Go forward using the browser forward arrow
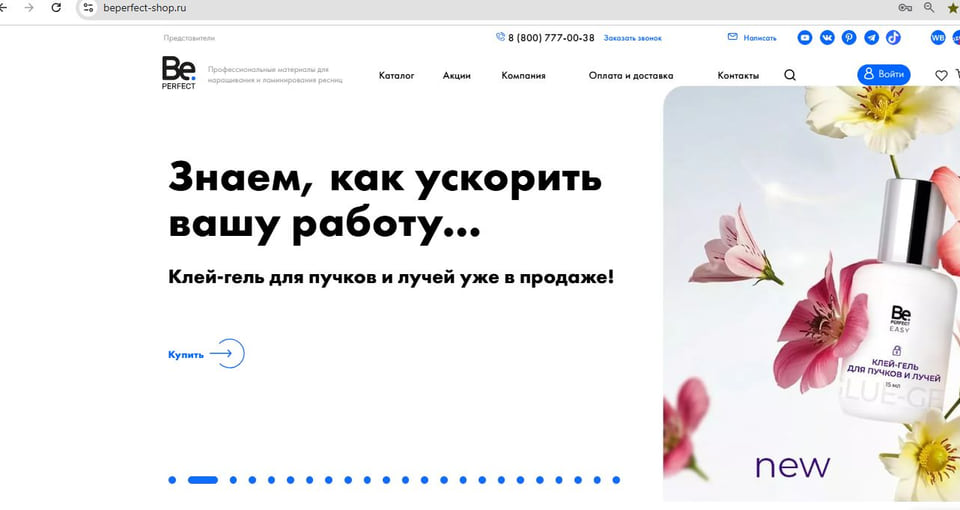 [x=29, y=8]
